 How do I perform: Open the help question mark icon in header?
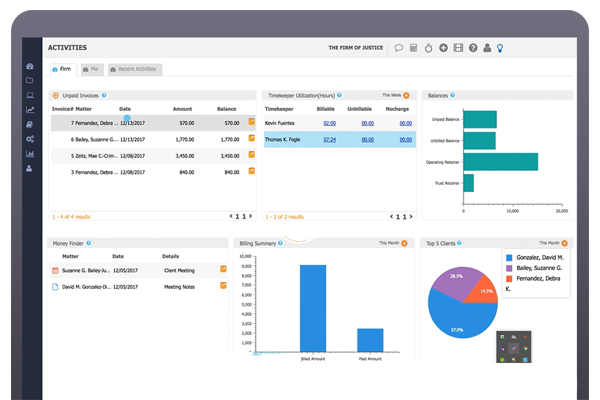pos(473,48)
